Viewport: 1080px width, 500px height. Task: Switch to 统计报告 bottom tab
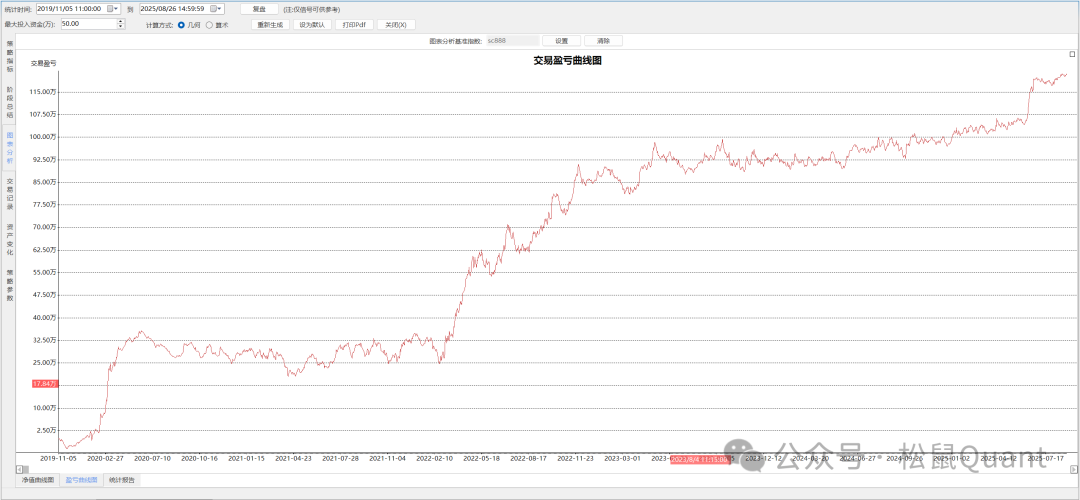123,480
